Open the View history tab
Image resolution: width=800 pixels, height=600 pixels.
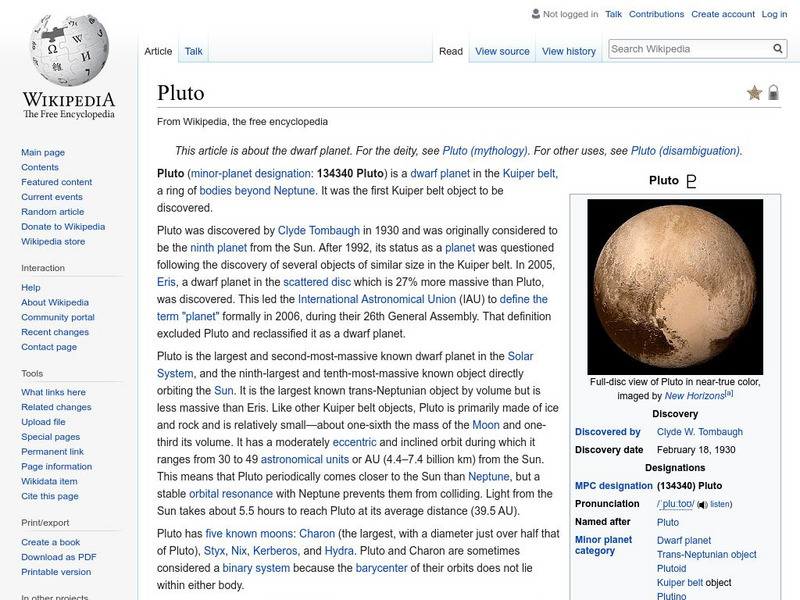pos(568,51)
